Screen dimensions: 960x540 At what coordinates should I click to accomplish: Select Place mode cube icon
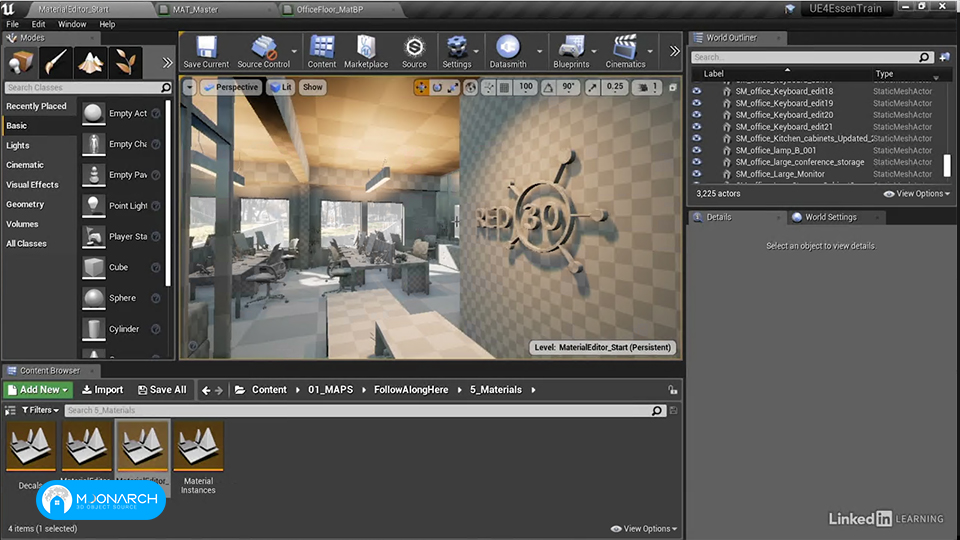pos(21,62)
